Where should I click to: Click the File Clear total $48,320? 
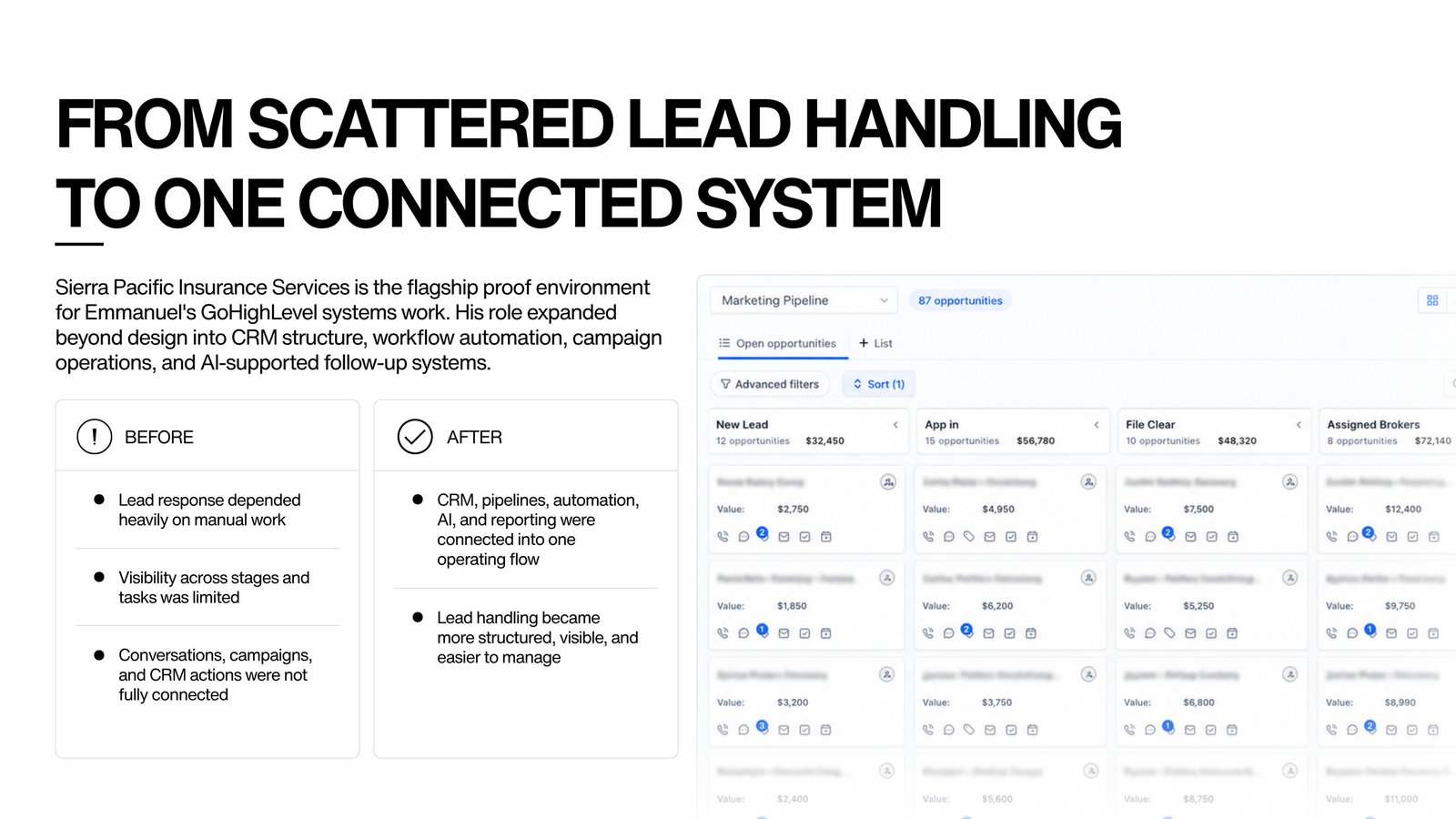(1237, 440)
